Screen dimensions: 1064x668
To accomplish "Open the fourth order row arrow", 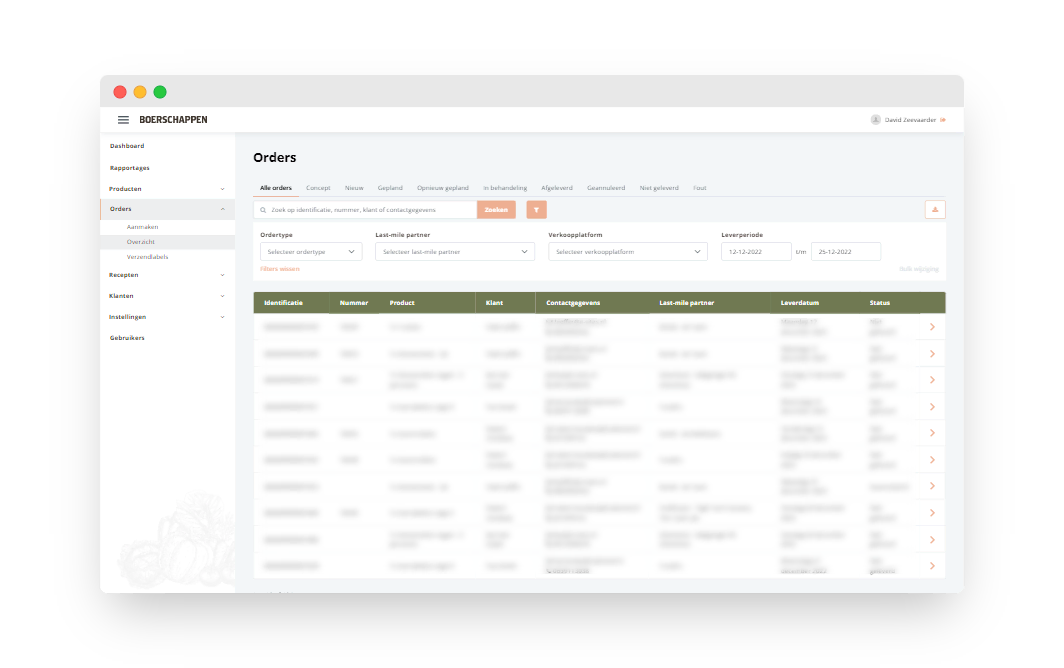I will tap(932, 407).
